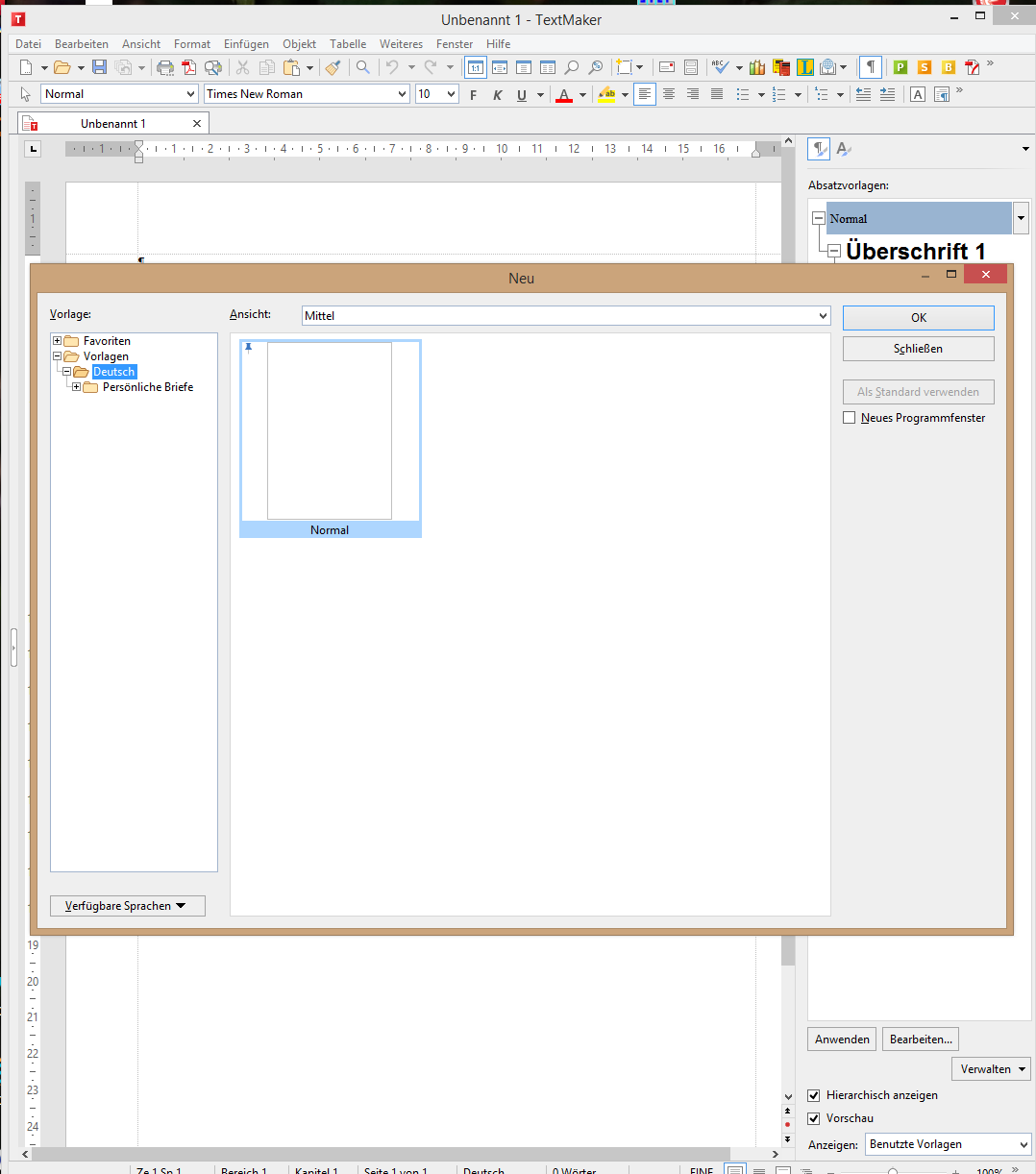Click the orange S Presentations icon

(925, 67)
